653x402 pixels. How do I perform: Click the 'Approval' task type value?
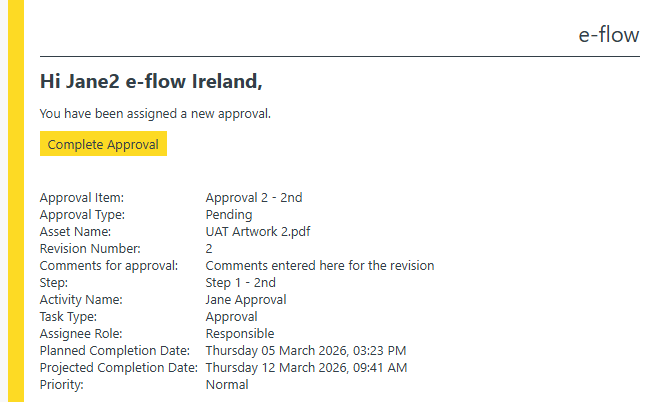231,317
